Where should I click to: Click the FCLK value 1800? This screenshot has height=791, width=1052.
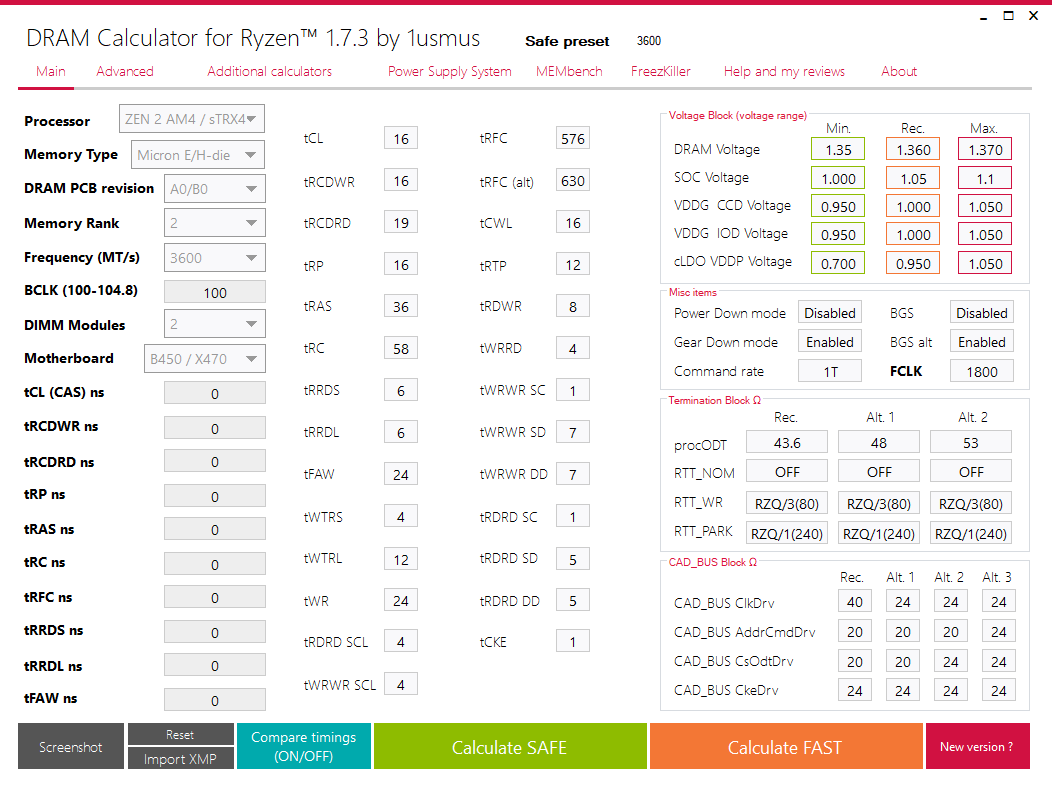click(x=982, y=371)
